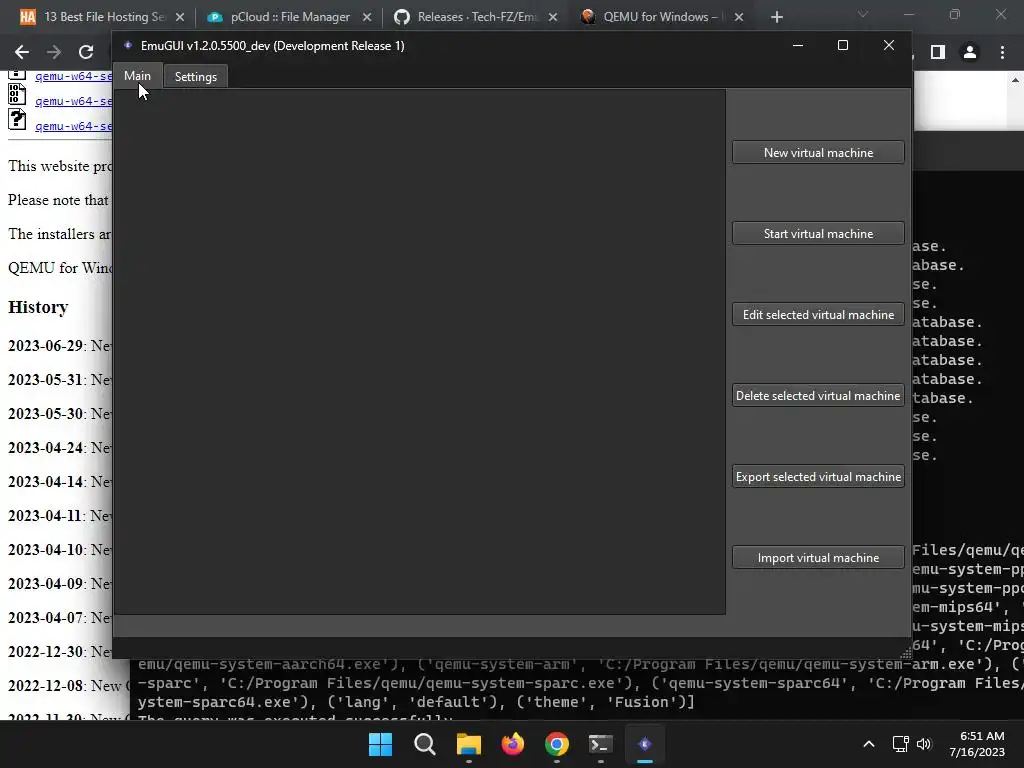Reload the page with the refresh icon

tap(86, 52)
